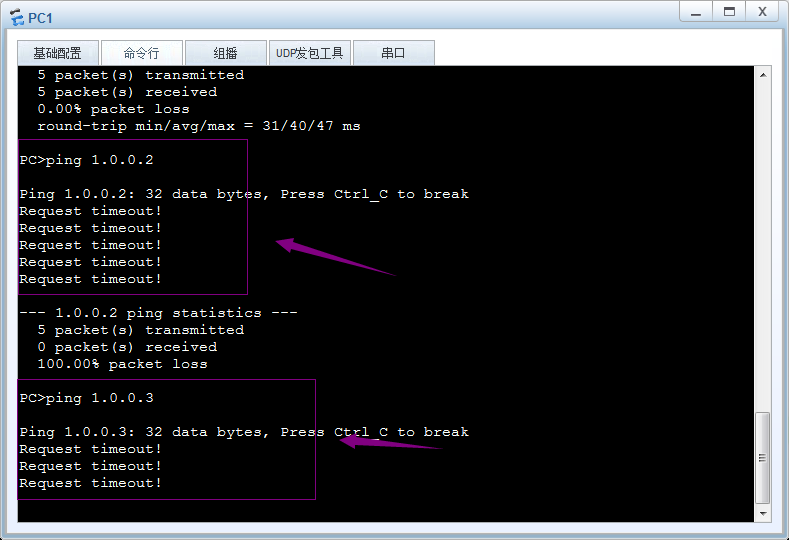This screenshot has height=540, width=789.
Task: Click the terminal vertical scrollbar thumb
Action: [x=762, y=458]
